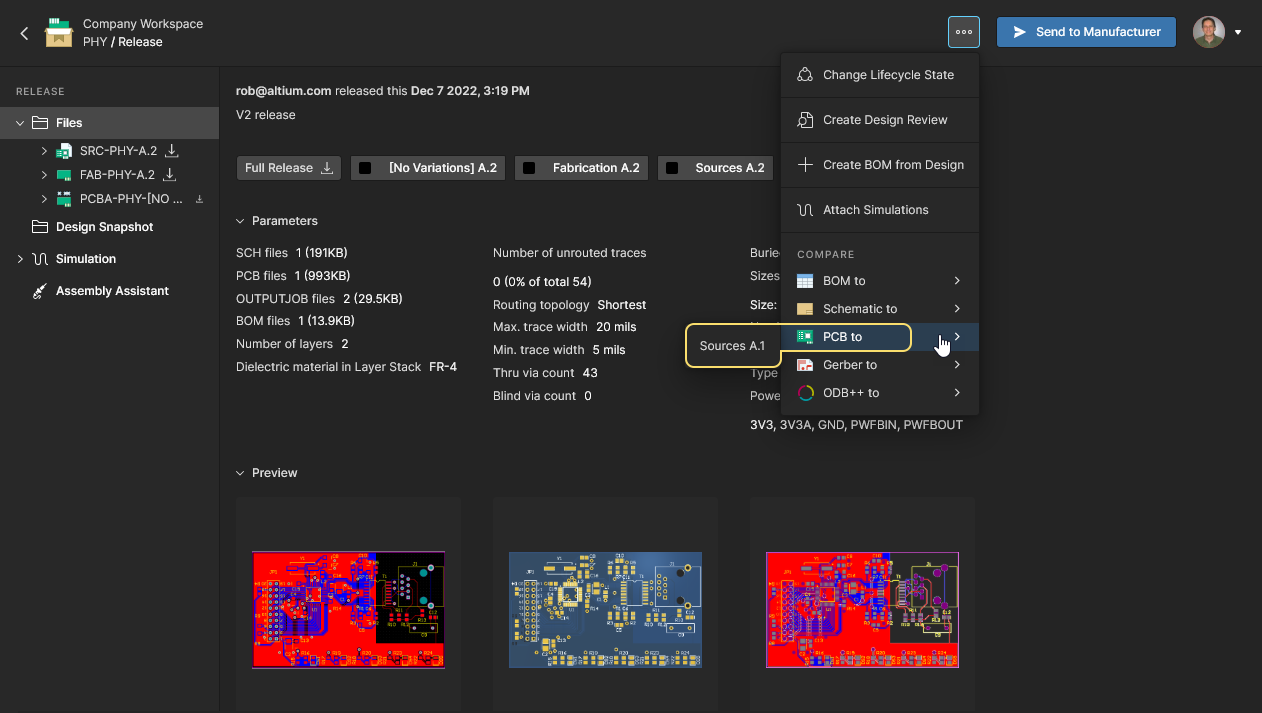The width and height of the screenshot is (1262, 713).
Task: Expand the Simulation tree node
Action: [x=20, y=259]
